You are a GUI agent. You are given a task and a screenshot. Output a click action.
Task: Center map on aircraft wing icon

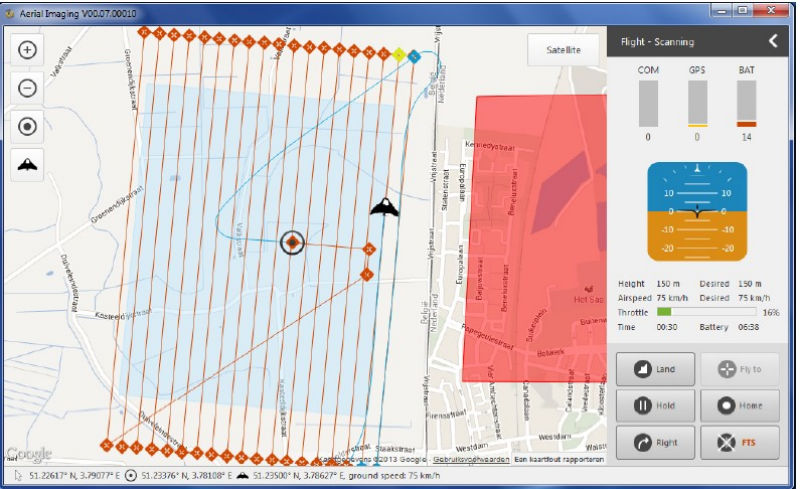pos(27,164)
